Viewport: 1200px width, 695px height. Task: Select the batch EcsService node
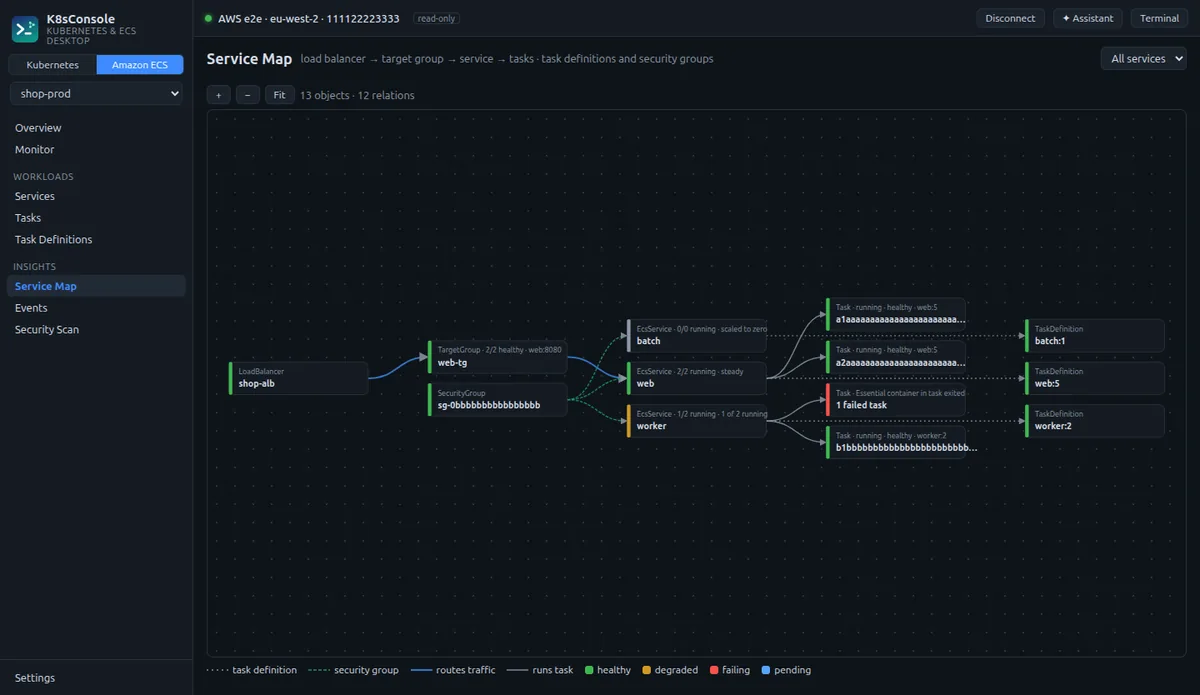696,335
